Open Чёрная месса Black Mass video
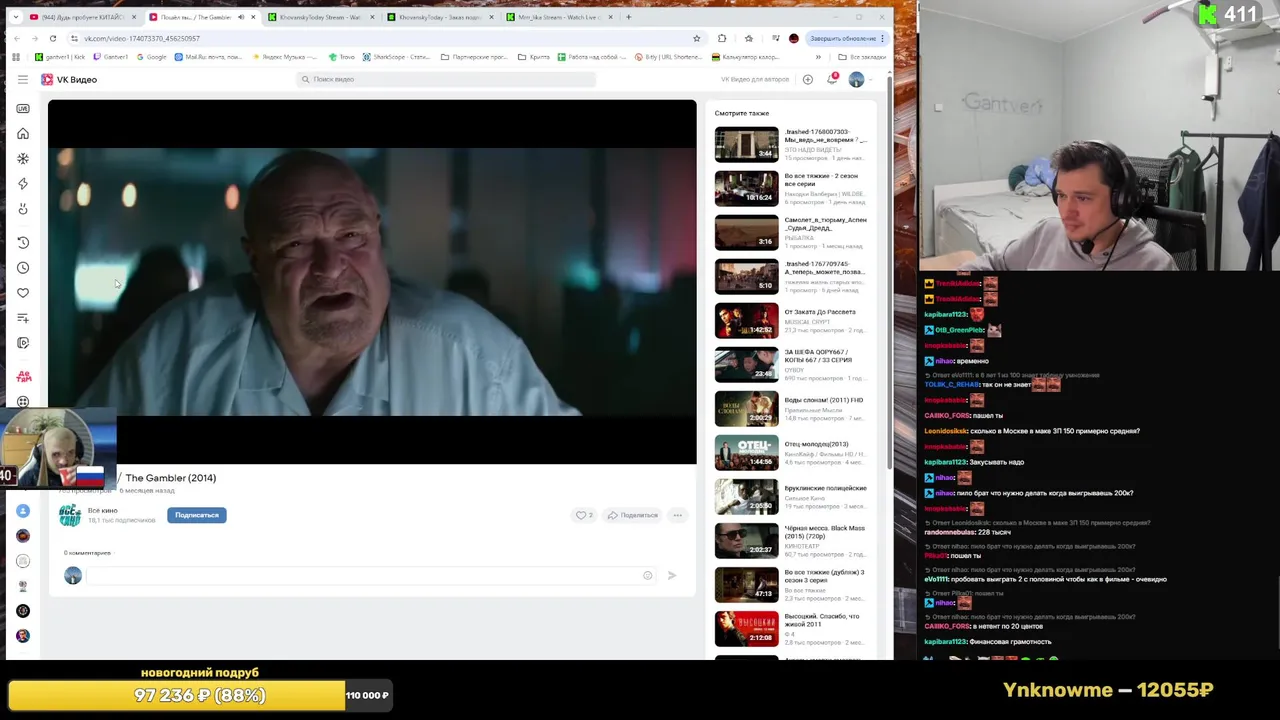The width and height of the screenshot is (1280, 720). (x=790, y=541)
